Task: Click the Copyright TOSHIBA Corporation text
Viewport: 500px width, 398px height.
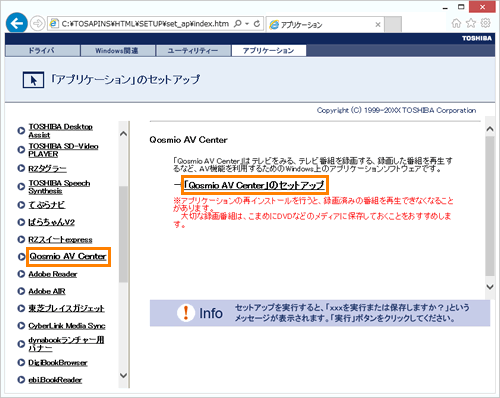Action: click(x=396, y=110)
